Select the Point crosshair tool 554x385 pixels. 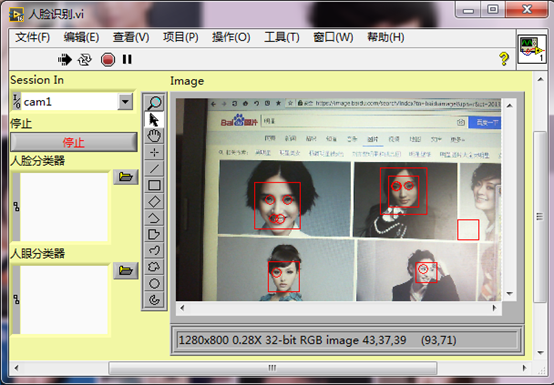click(154, 152)
